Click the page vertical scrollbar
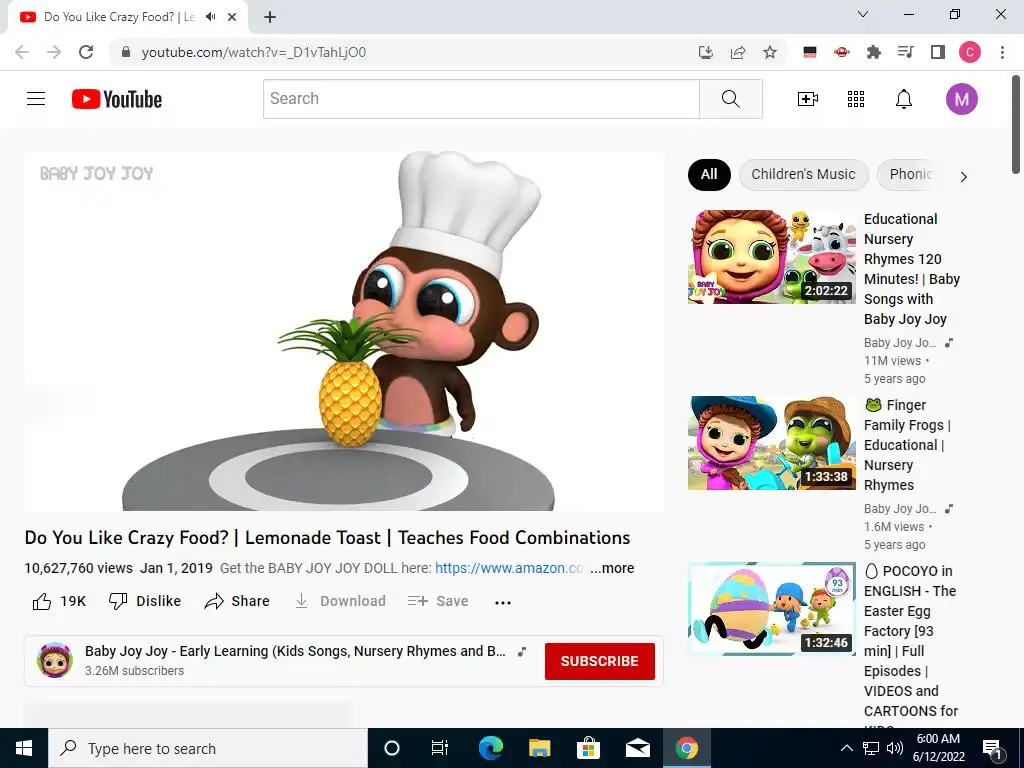 coord(1016,125)
